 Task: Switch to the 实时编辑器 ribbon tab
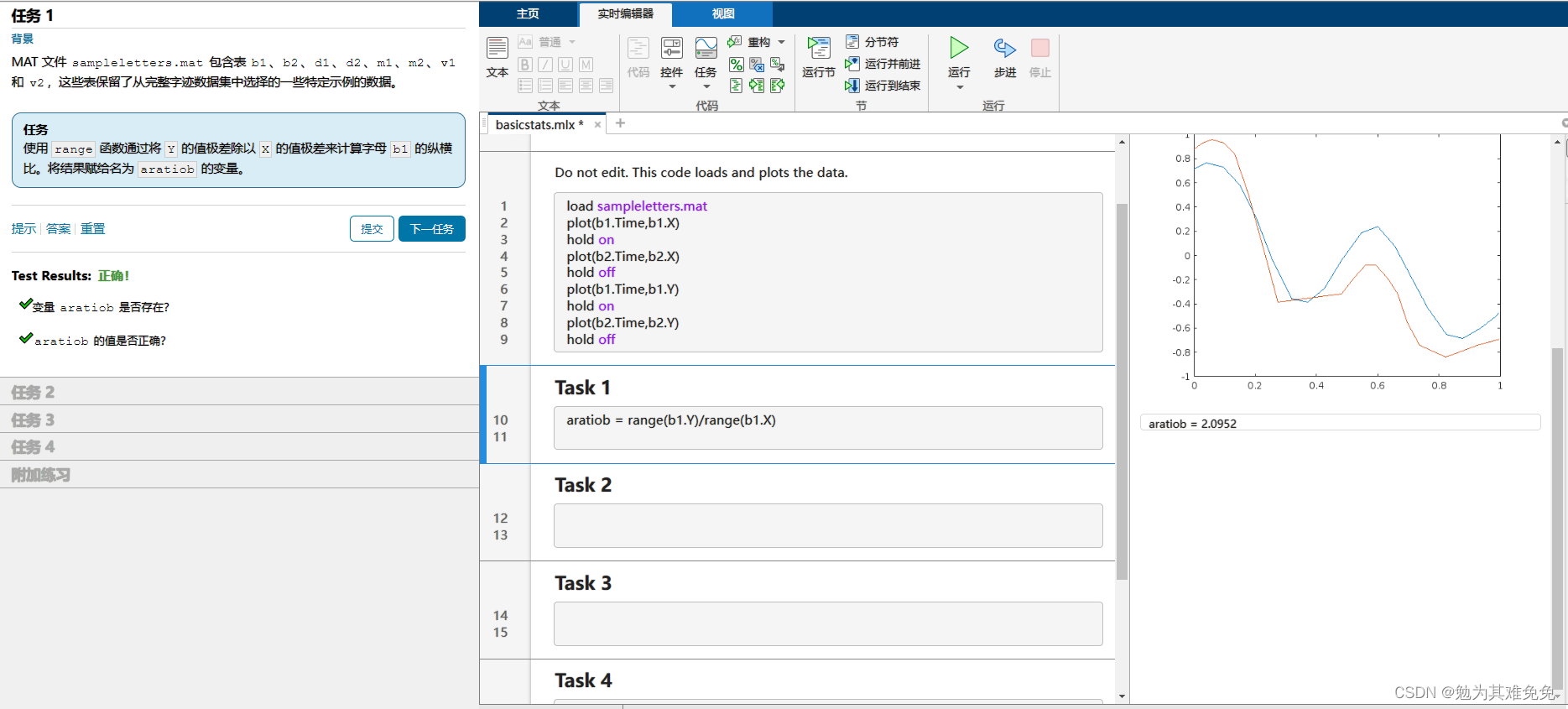[x=626, y=13]
